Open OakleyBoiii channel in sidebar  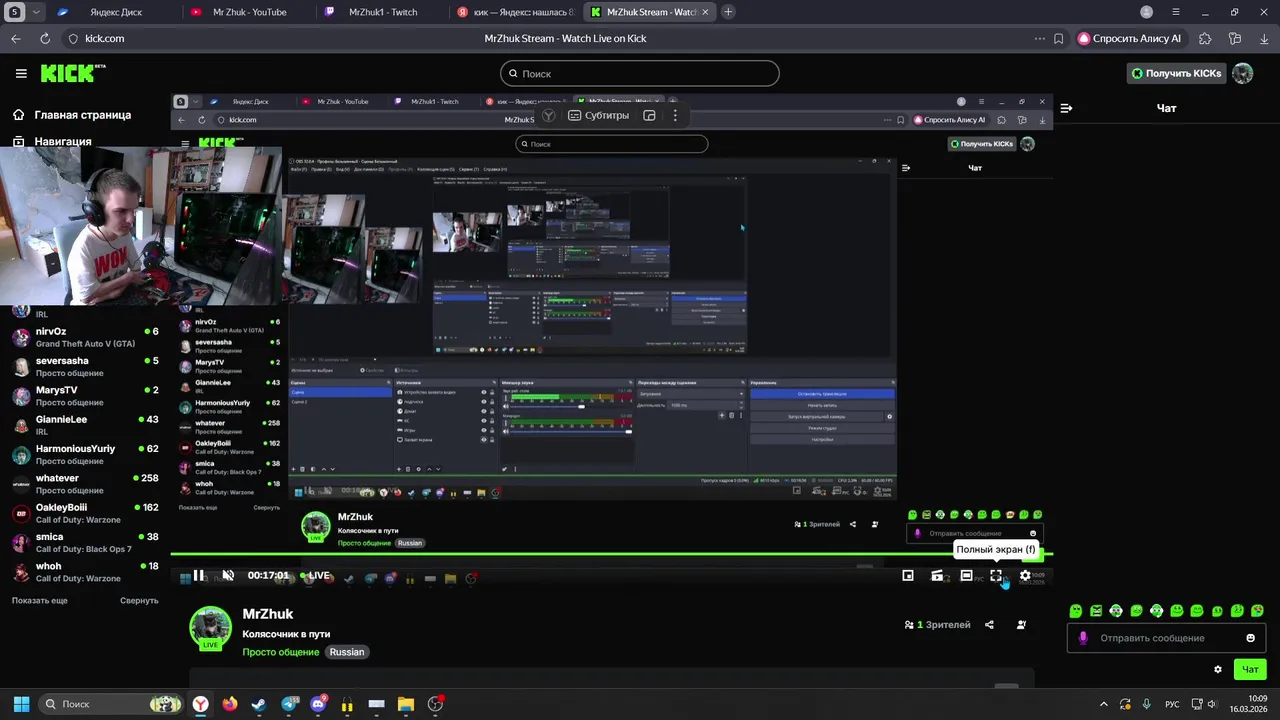pyautogui.click(x=85, y=513)
